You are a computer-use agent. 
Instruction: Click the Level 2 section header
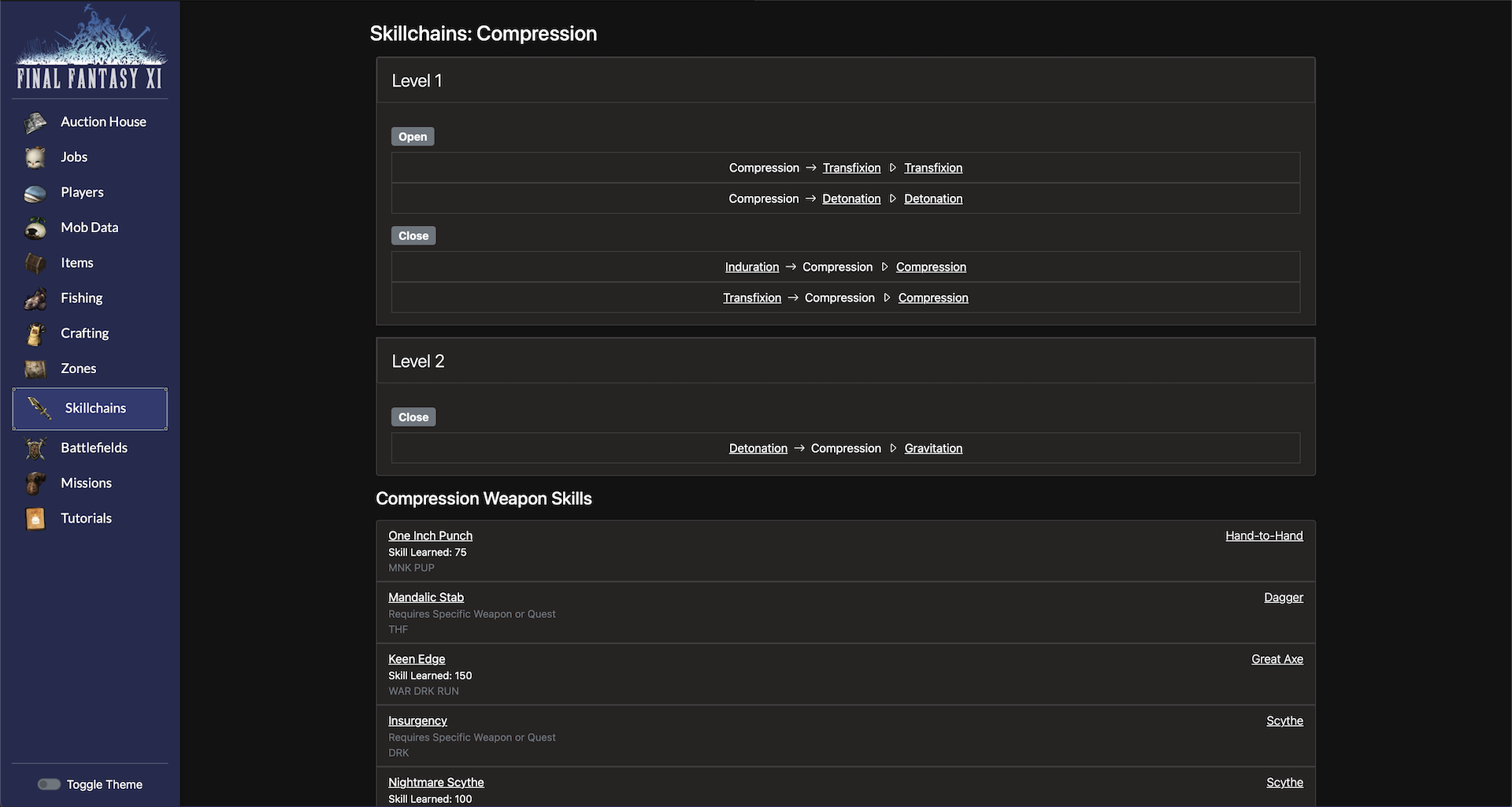pyautogui.click(x=418, y=361)
